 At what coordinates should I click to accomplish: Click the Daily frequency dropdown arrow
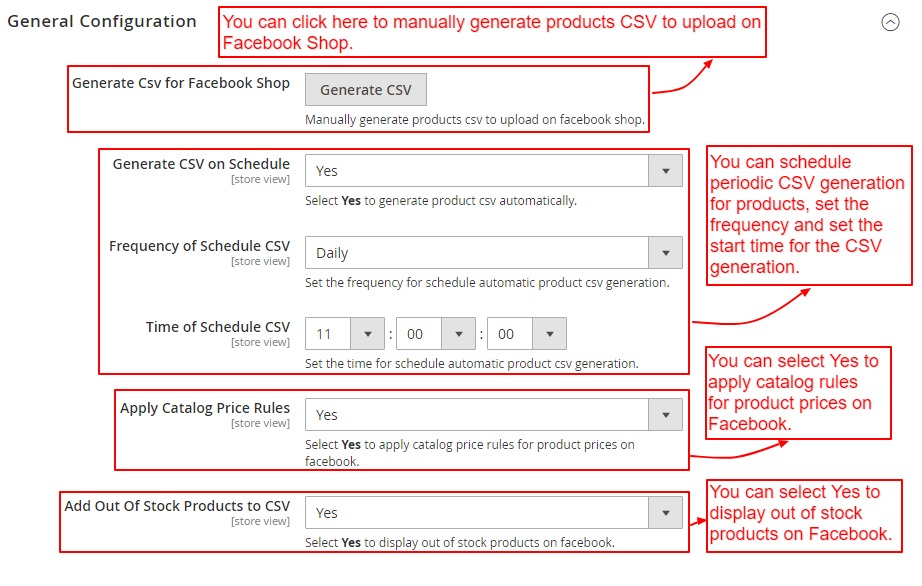pyautogui.click(x=666, y=253)
